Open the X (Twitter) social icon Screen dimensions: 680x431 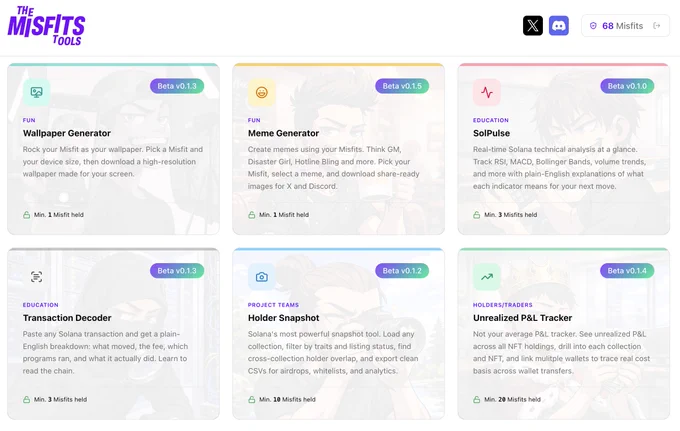coord(533,26)
